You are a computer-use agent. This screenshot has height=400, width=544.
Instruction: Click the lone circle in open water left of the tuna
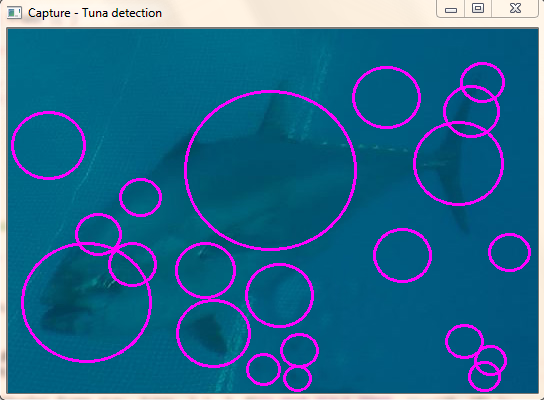point(49,145)
